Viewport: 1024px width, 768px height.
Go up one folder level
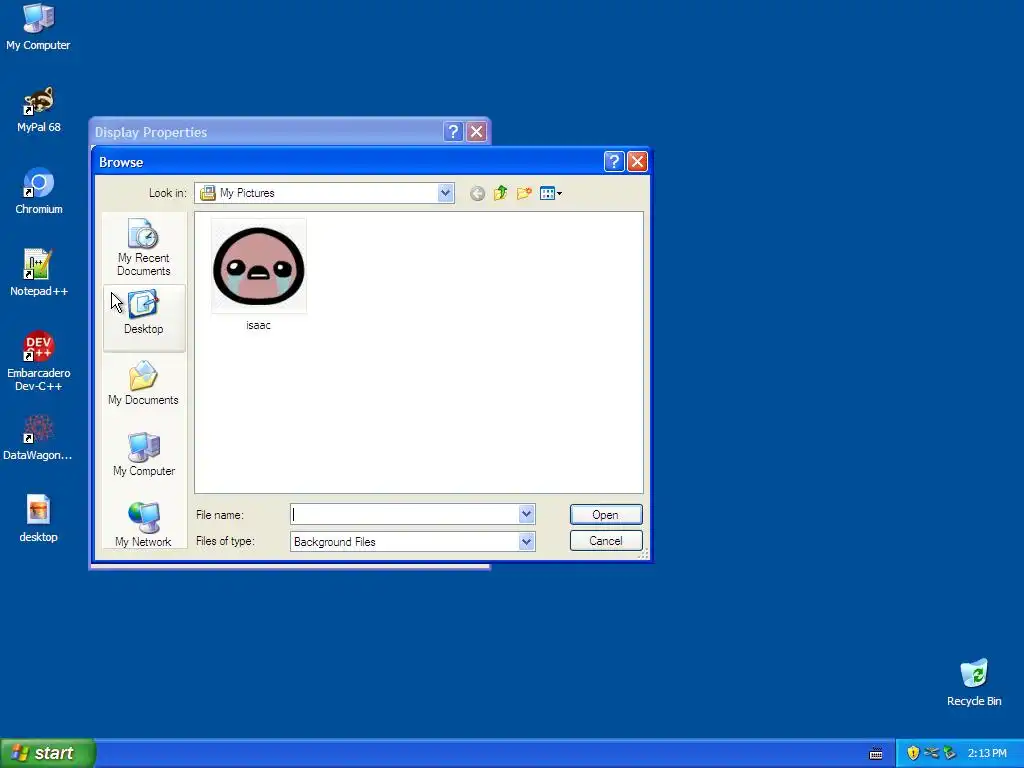coord(501,193)
